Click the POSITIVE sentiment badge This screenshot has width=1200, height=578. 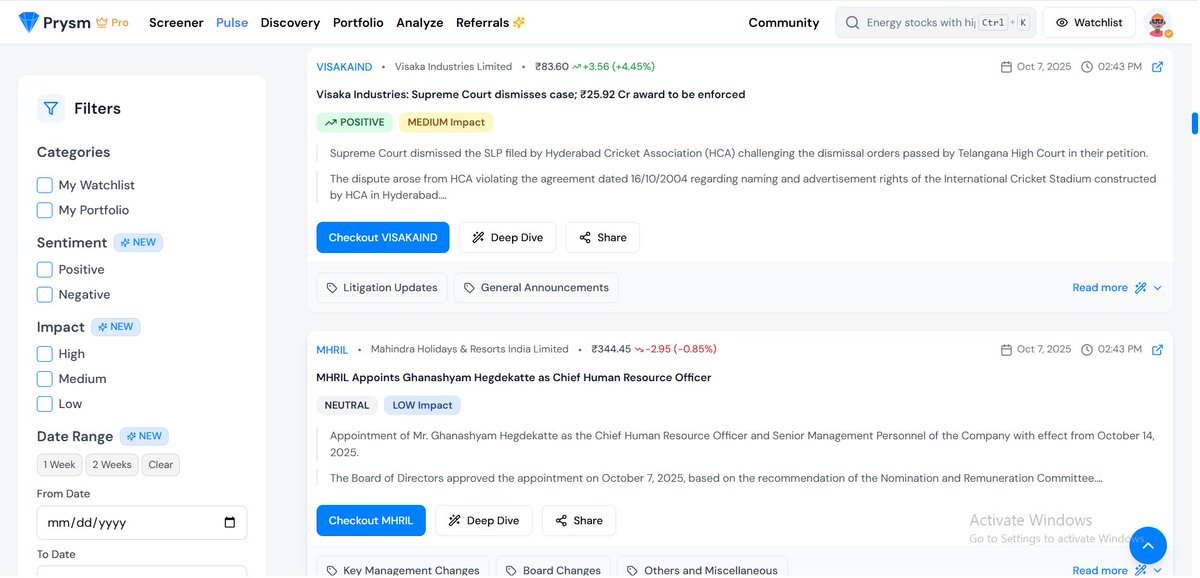click(355, 122)
